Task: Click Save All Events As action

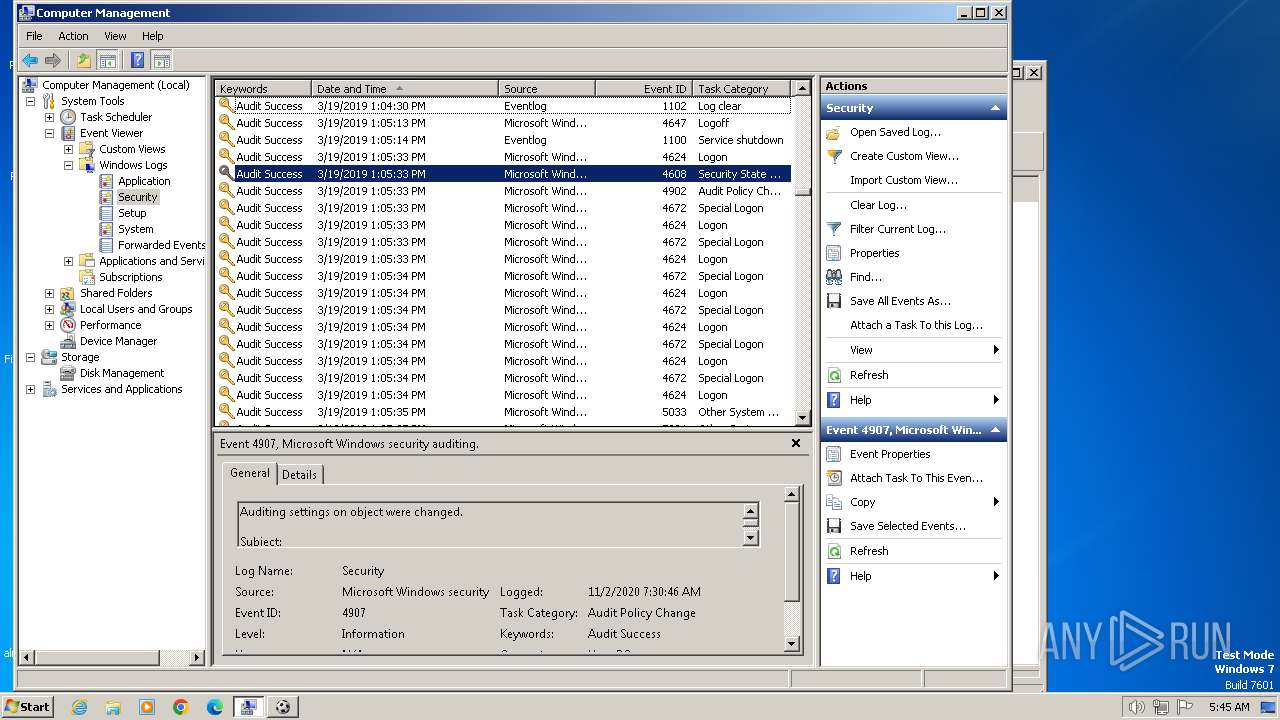Action: 900,301
